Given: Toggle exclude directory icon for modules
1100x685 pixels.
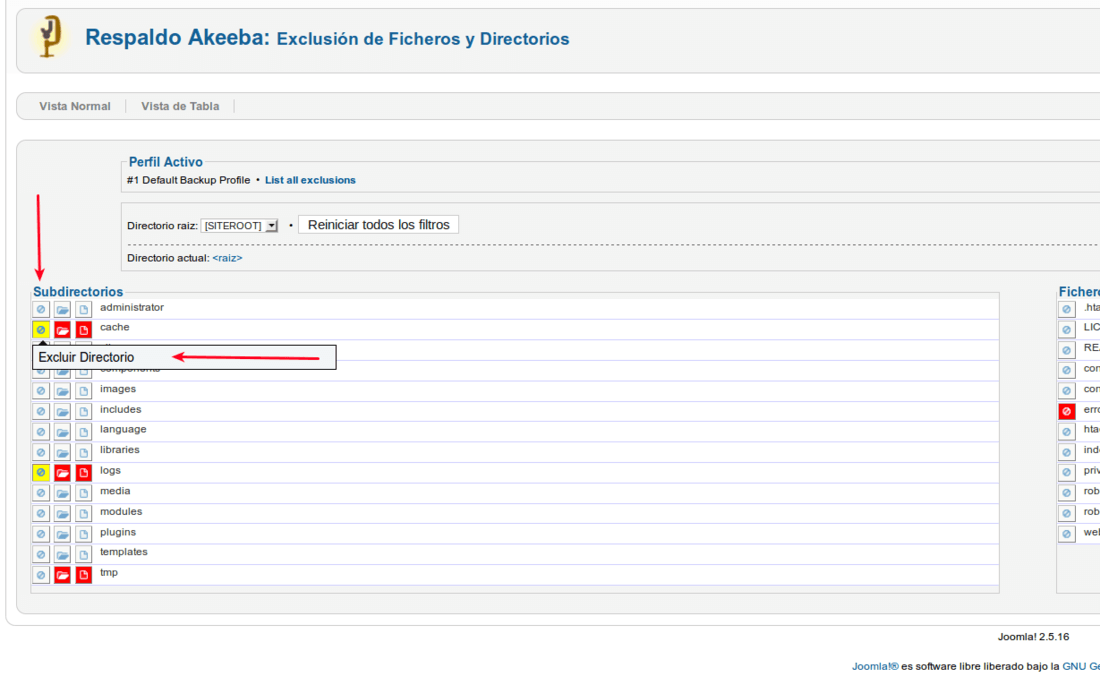Looking at the screenshot, I should (x=41, y=513).
